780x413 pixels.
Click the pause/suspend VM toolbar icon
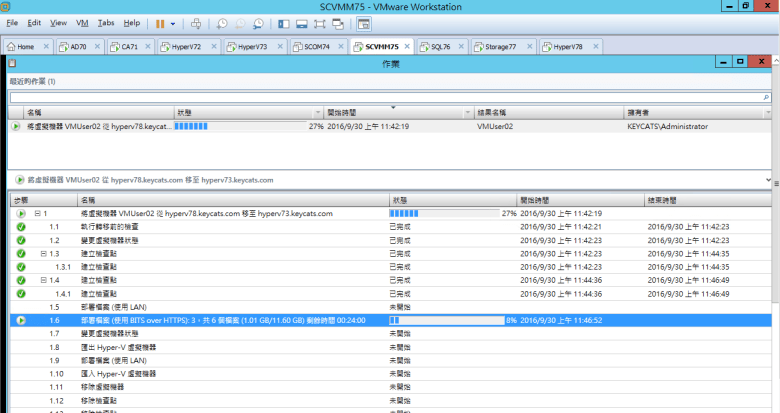(x=160, y=22)
